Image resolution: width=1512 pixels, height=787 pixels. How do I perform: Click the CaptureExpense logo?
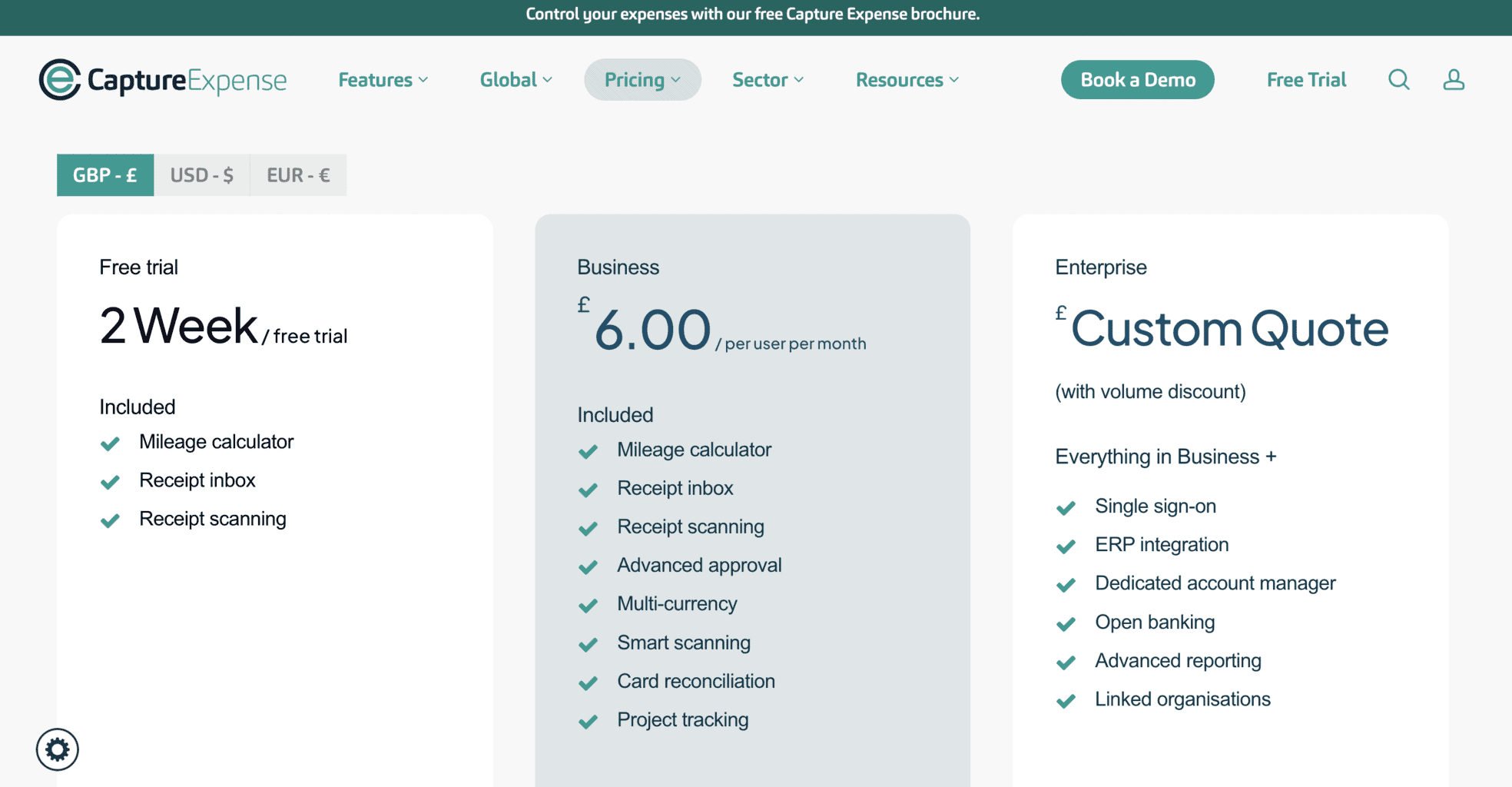[x=163, y=79]
